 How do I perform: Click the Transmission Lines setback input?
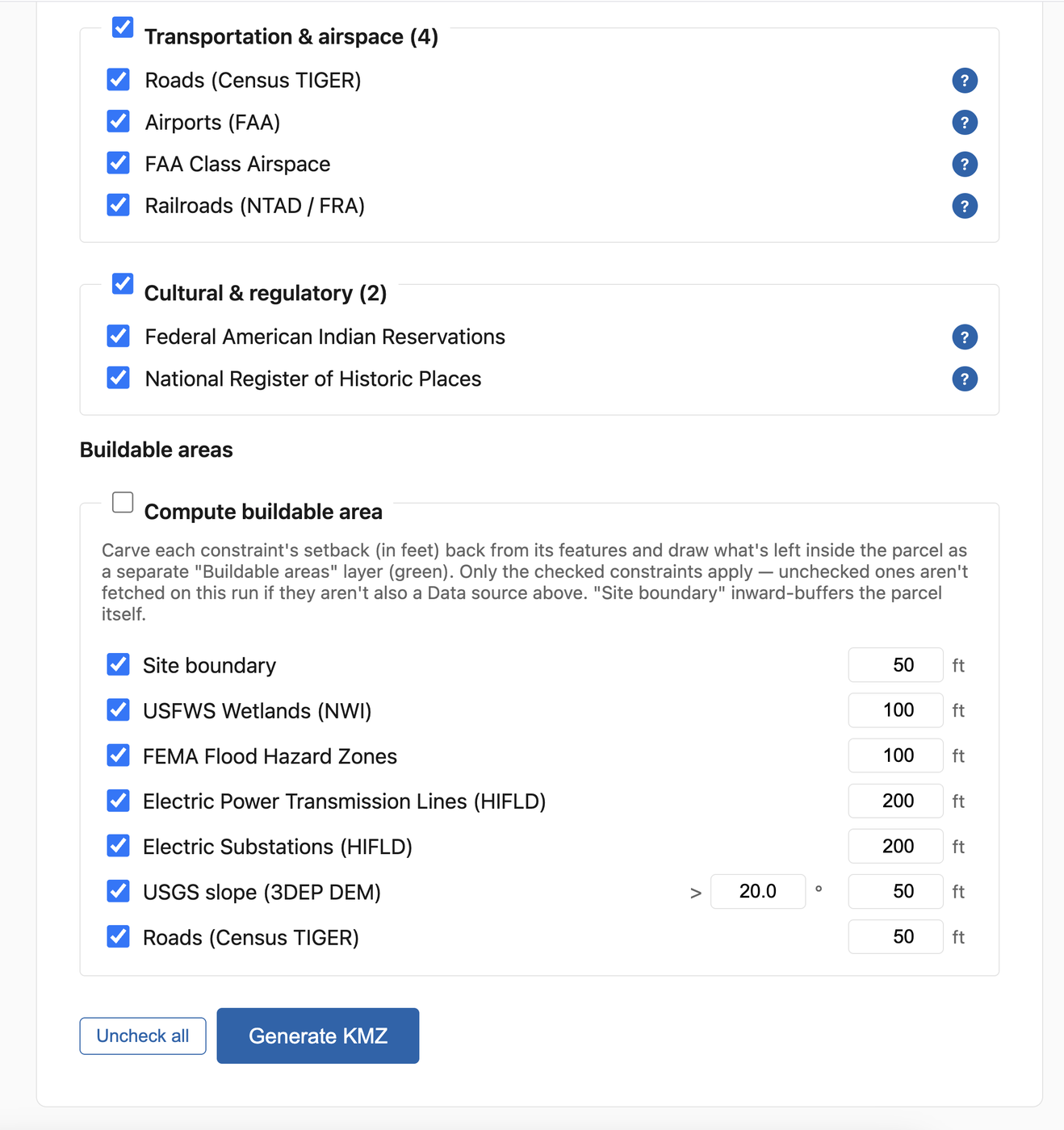(895, 801)
